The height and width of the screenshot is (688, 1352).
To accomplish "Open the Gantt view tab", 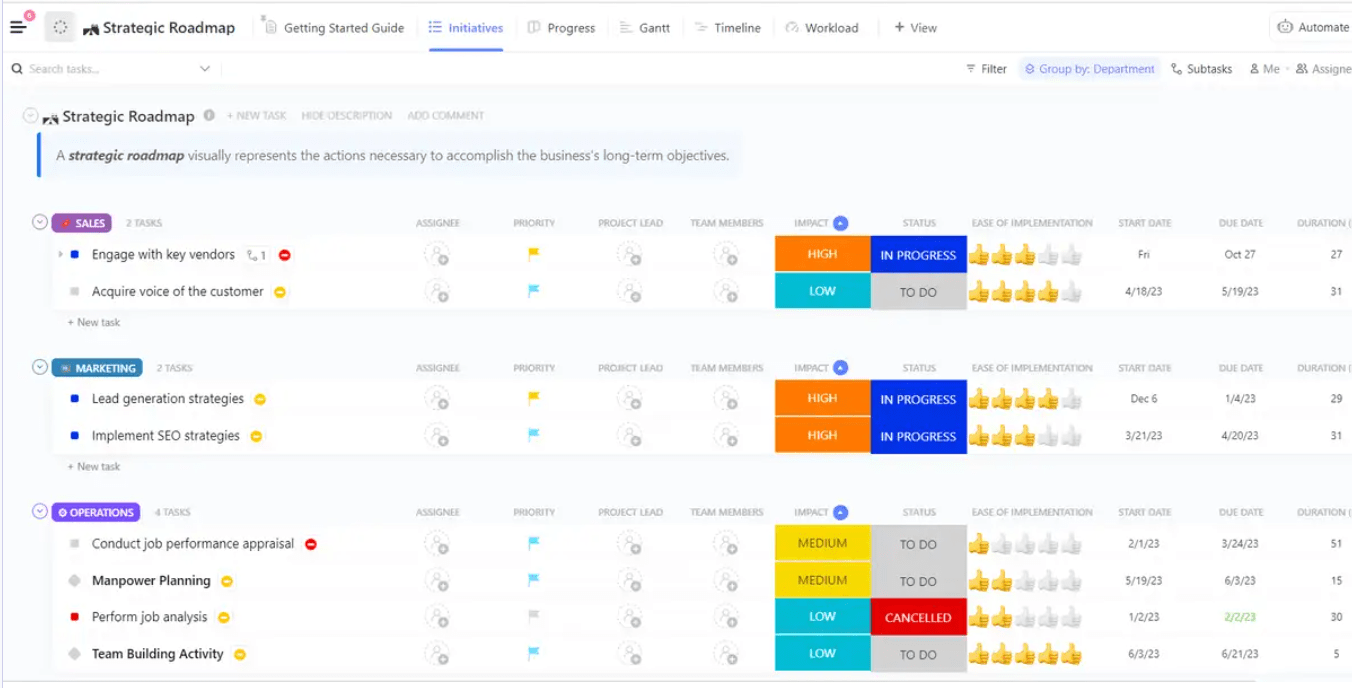I will pyautogui.click(x=645, y=28).
